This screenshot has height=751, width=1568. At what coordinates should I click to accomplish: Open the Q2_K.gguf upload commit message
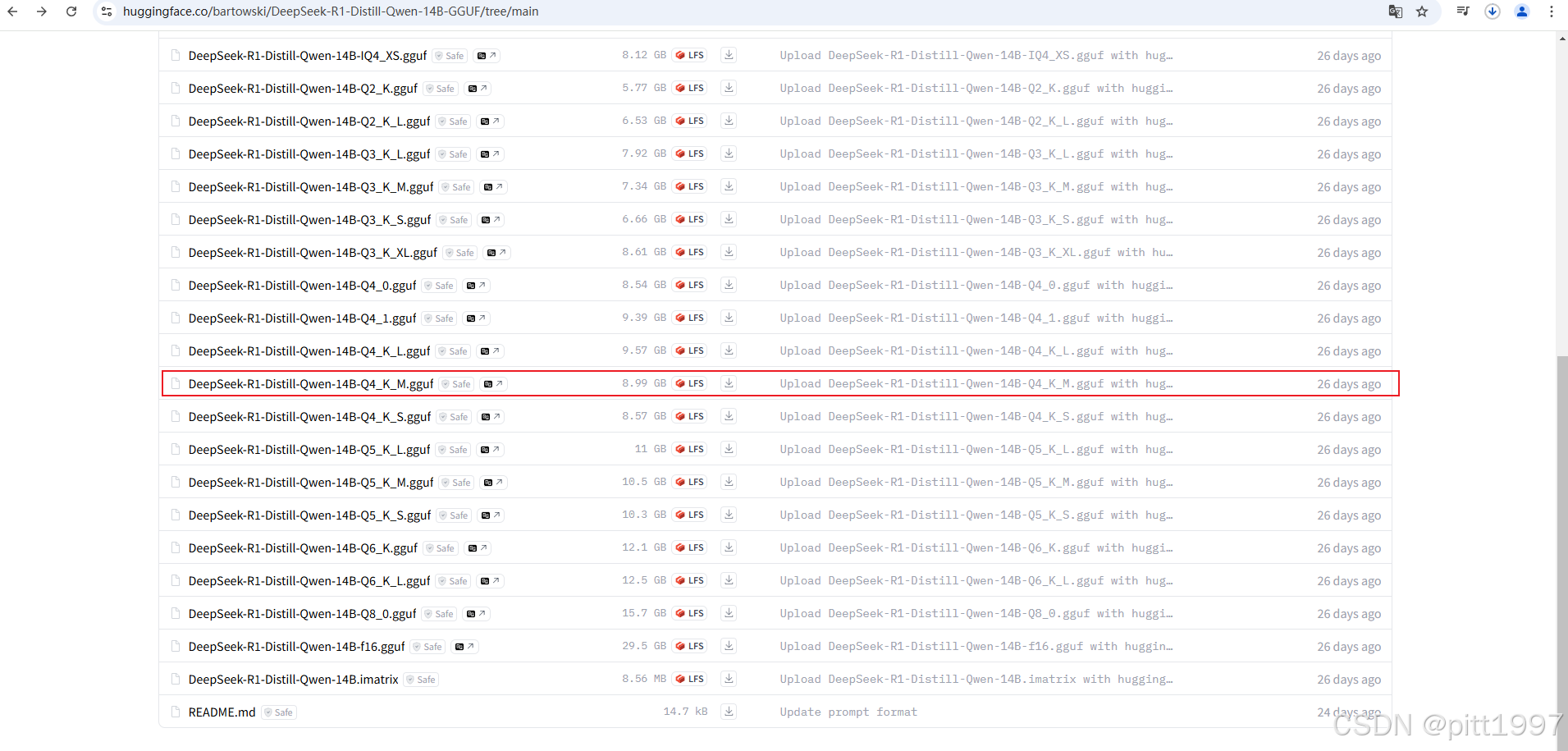coord(976,88)
